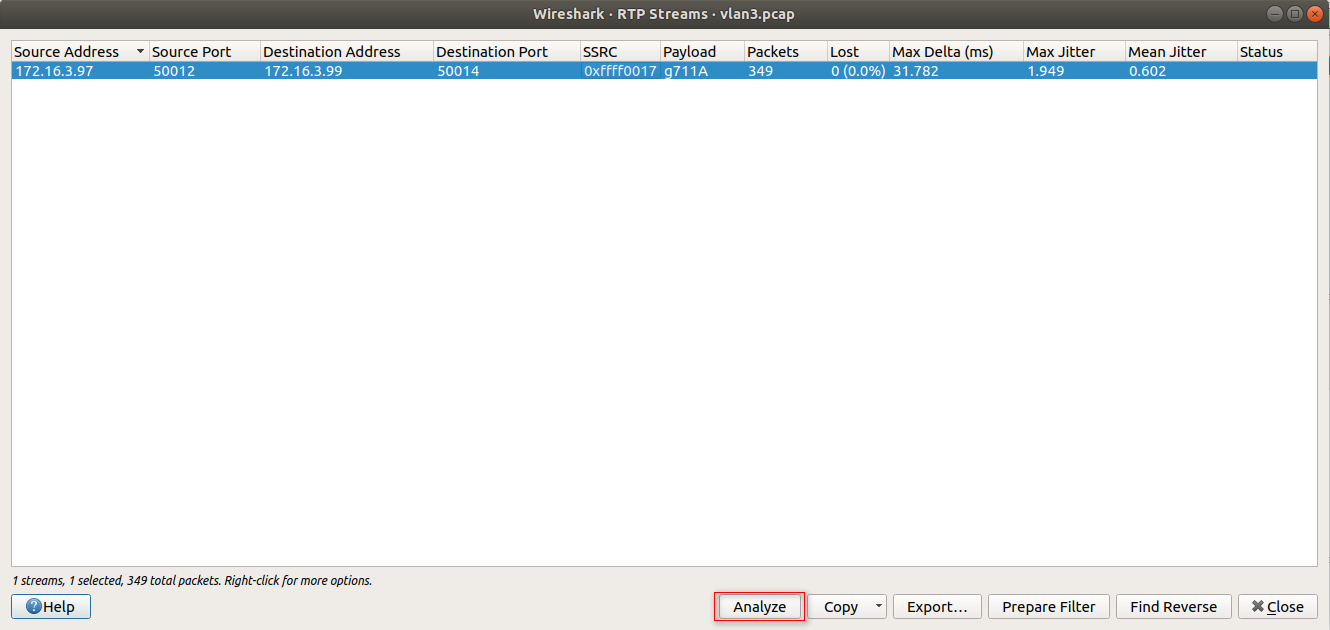Image resolution: width=1330 pixels, height=630 pixels.
Task: Open Help for RTP Streams
Action: tap(51, 607)
